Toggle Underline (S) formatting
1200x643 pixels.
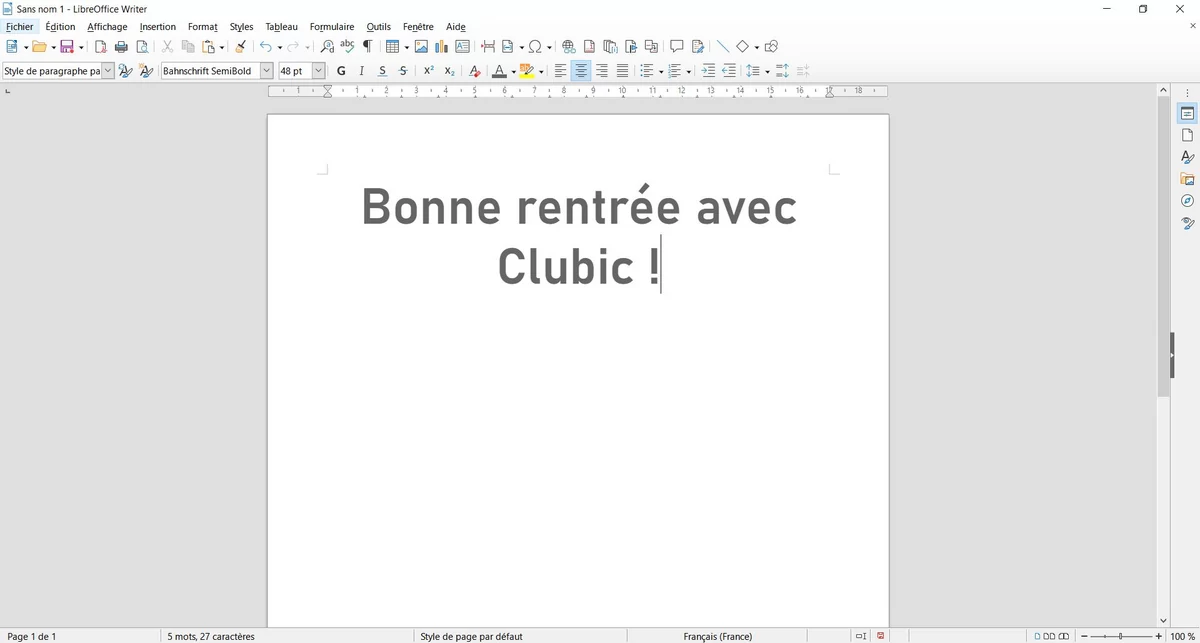[x=382, y=71]
